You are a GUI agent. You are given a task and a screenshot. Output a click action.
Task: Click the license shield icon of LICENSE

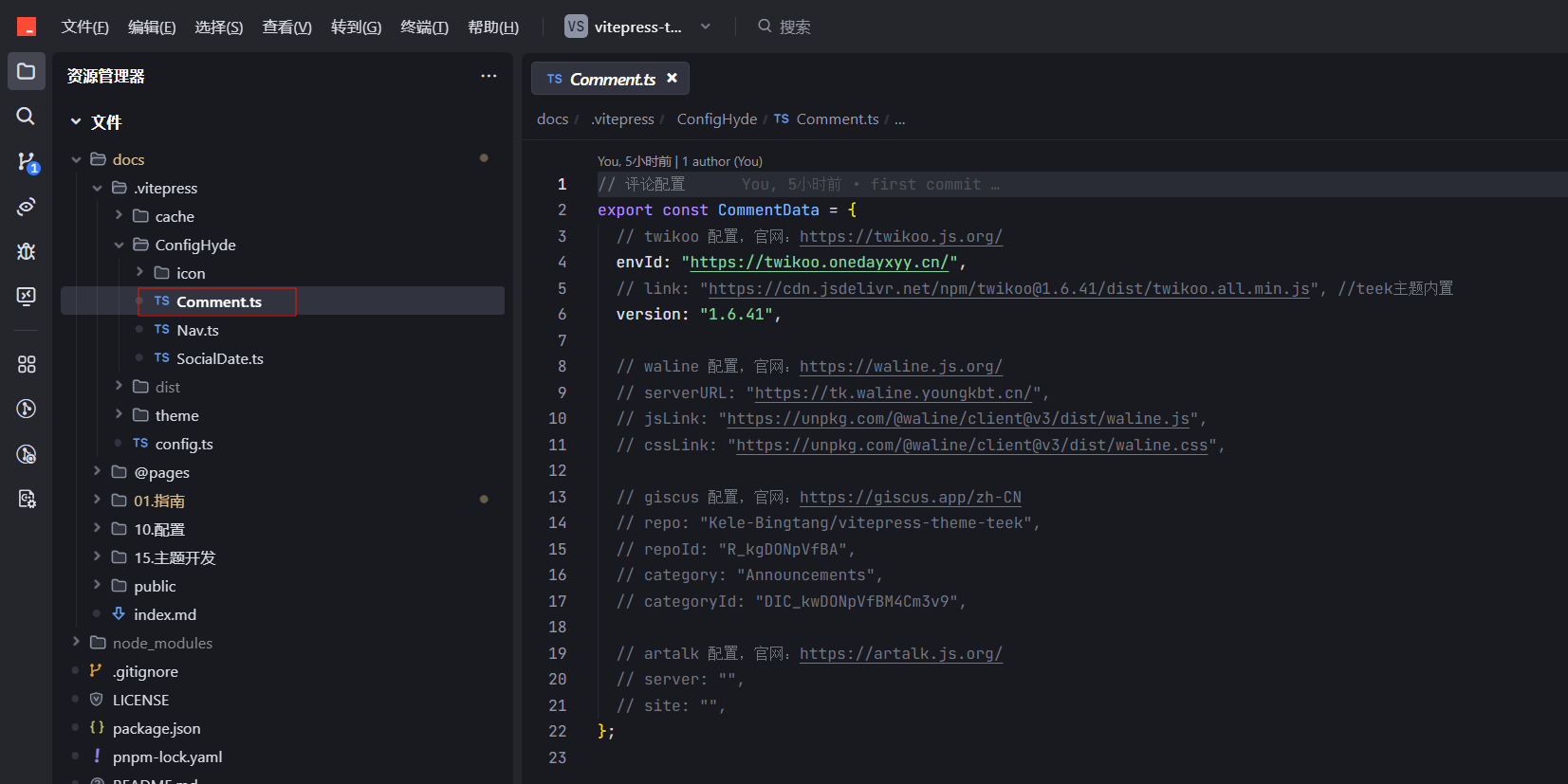click(x=96, y=700)
